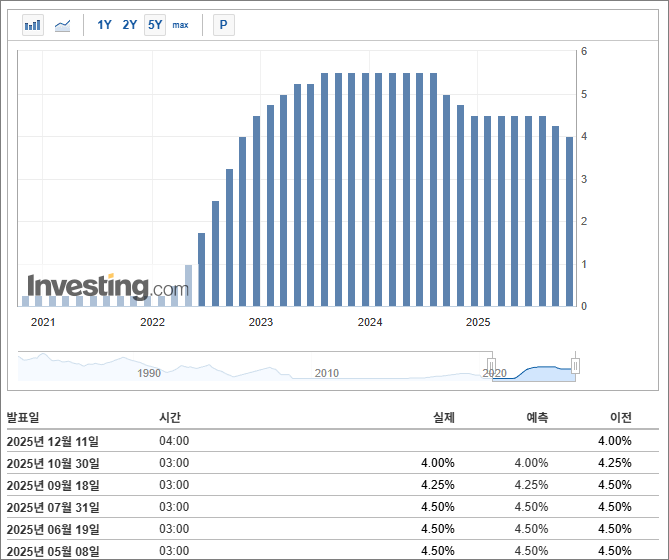Show the max time range
This screenshot has height=560, width=669.
(180, 25)
